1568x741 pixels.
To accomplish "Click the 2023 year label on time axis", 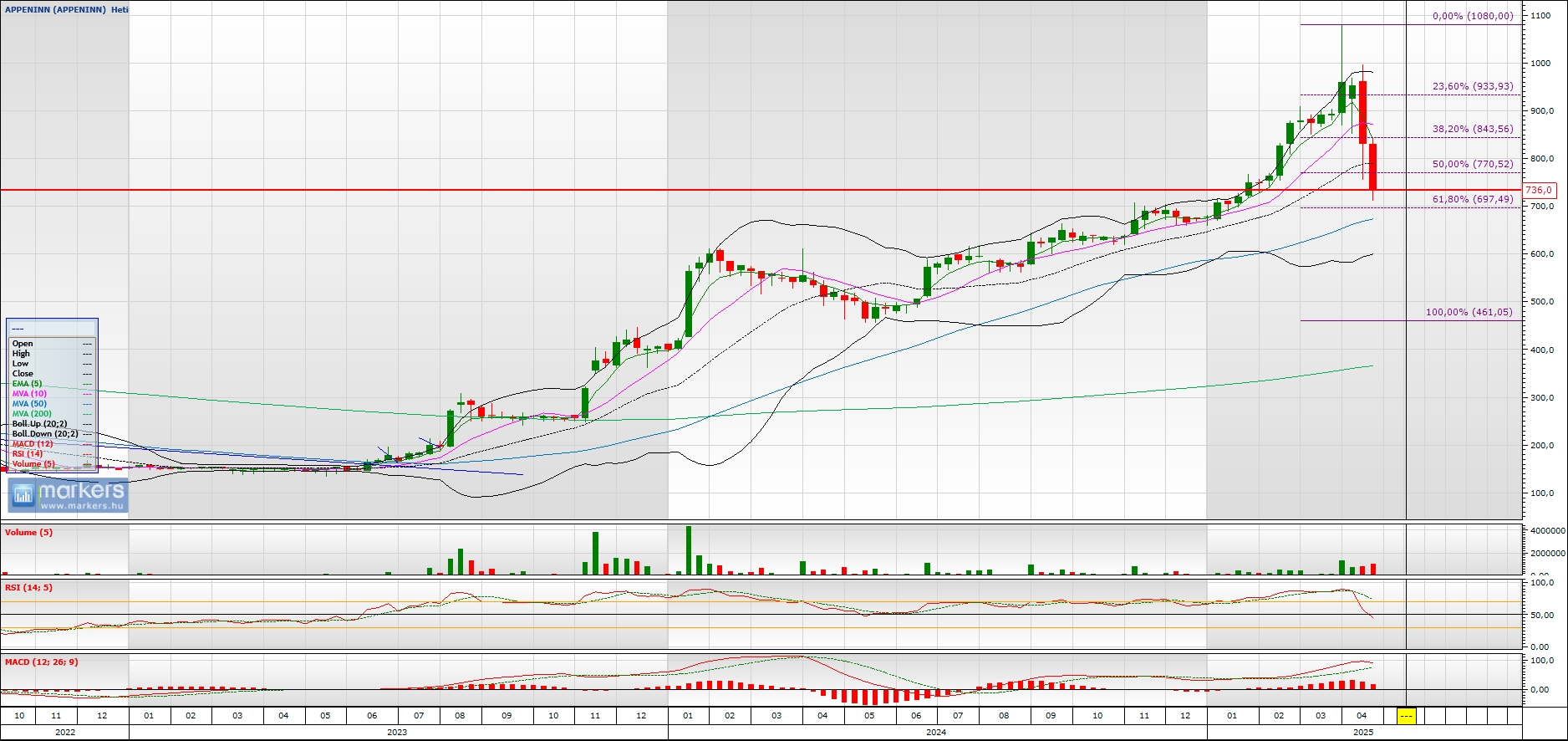I will (397, 732).
